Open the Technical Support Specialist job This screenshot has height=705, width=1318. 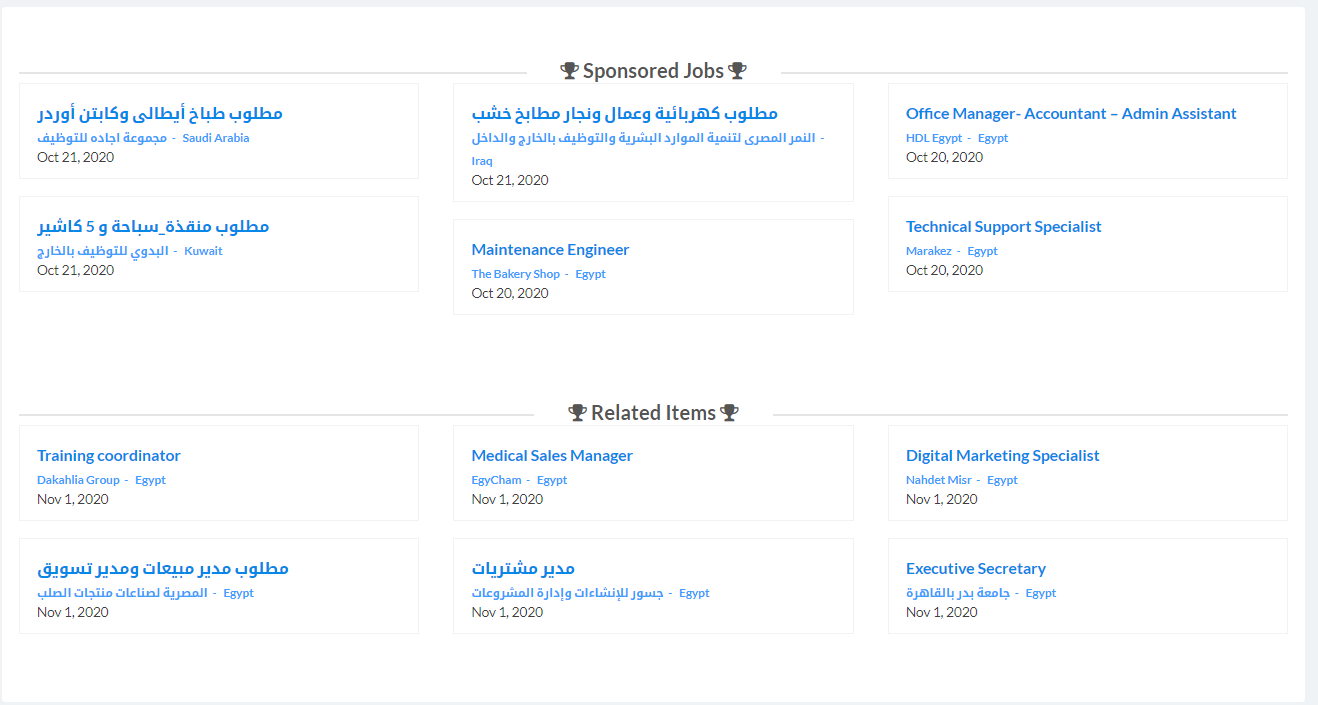pos(1003,227)
